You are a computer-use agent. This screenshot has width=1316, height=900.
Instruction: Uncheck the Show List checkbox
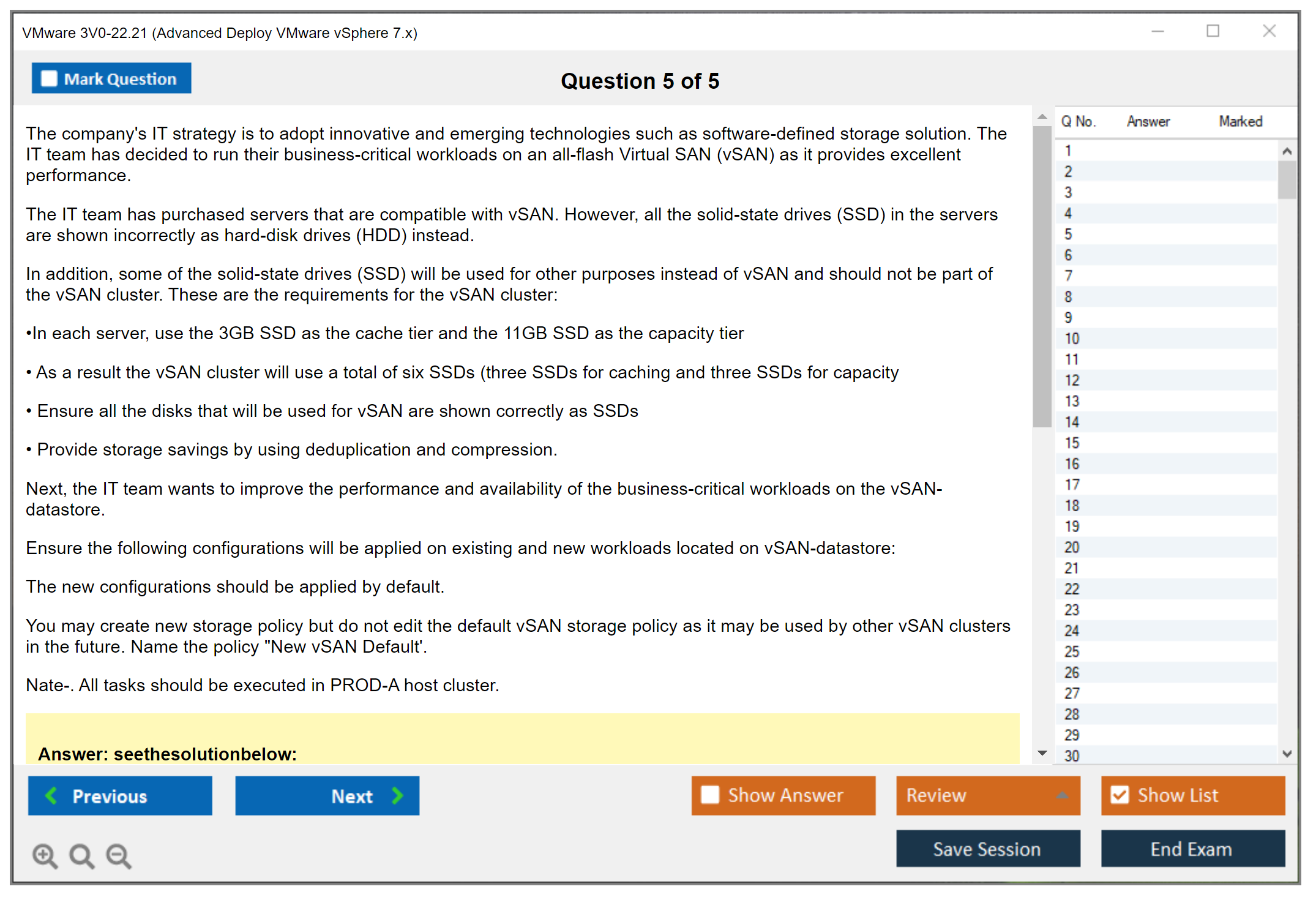click(x=1120, y=795)
